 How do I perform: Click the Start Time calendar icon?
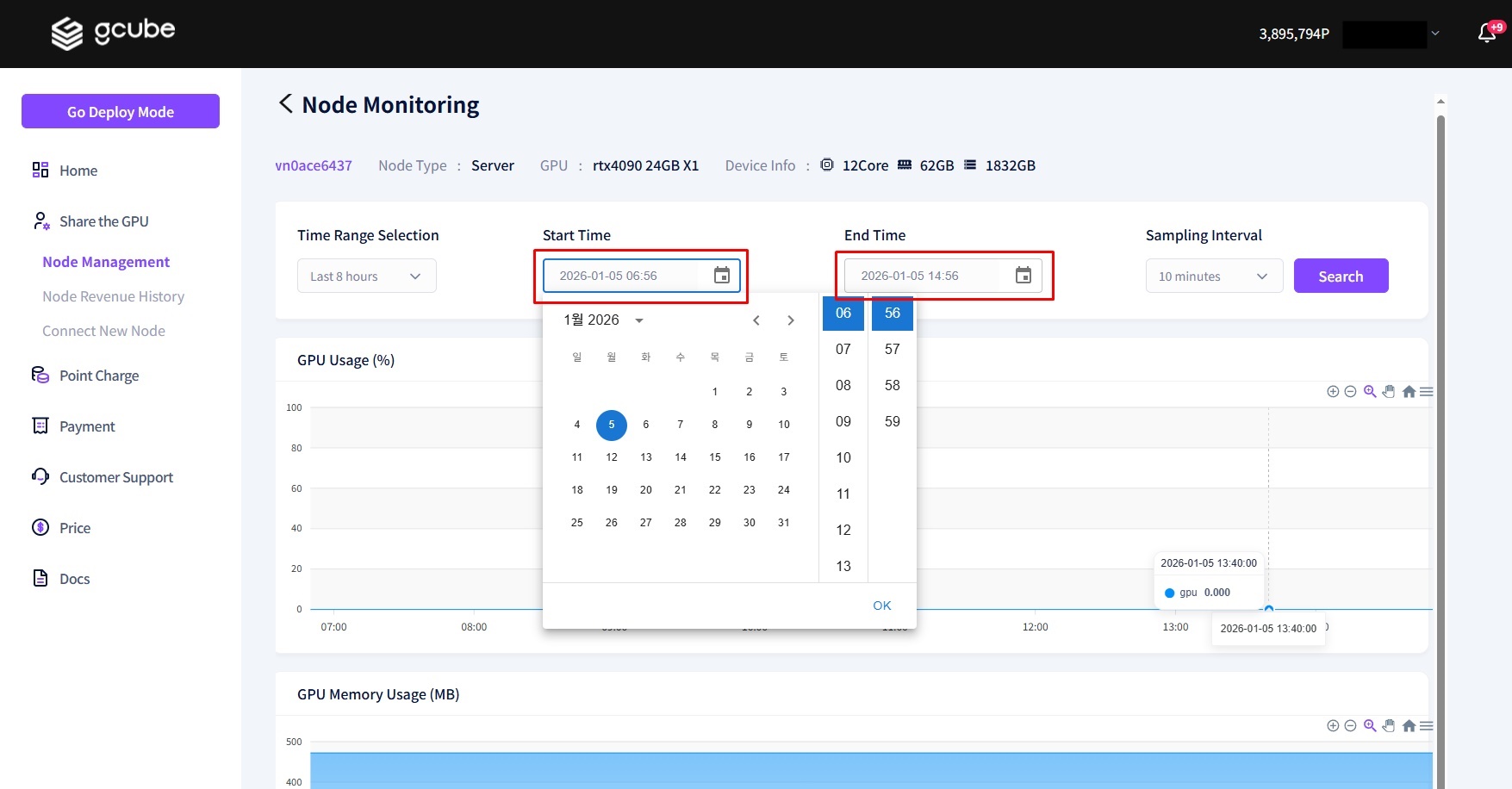[722, 276]
